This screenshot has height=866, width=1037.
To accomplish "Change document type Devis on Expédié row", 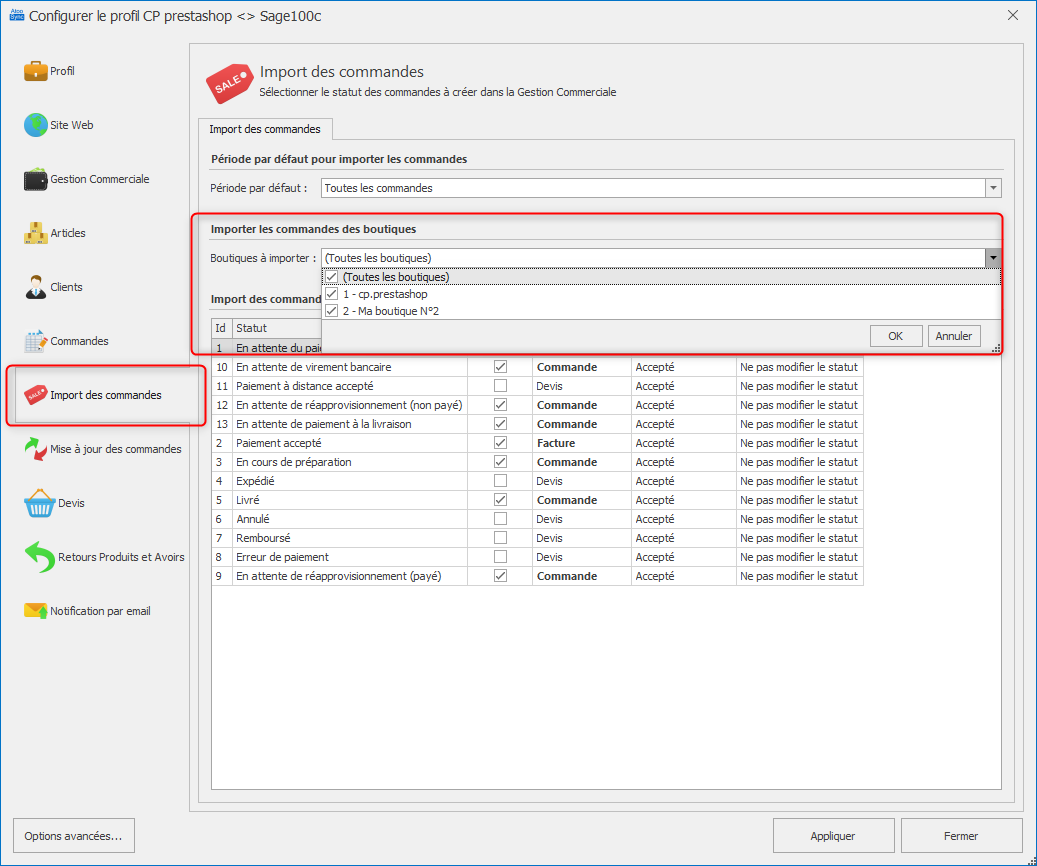I will 582,481.
